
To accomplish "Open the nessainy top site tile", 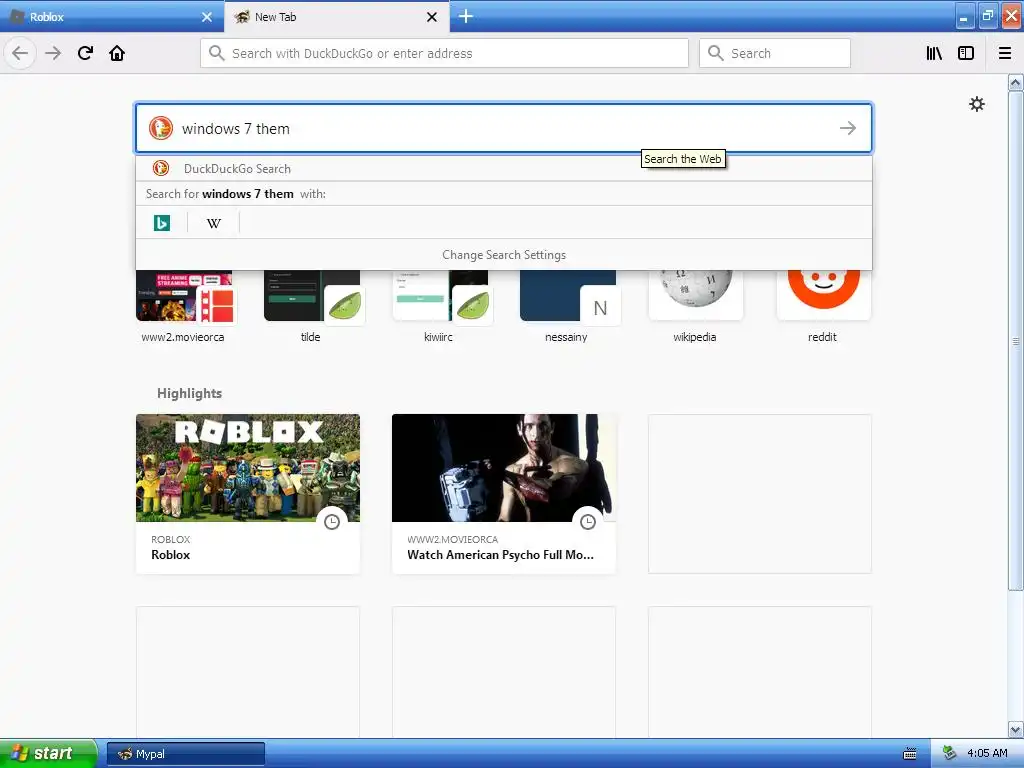I will pyautogui.click(x=567, y=306).
